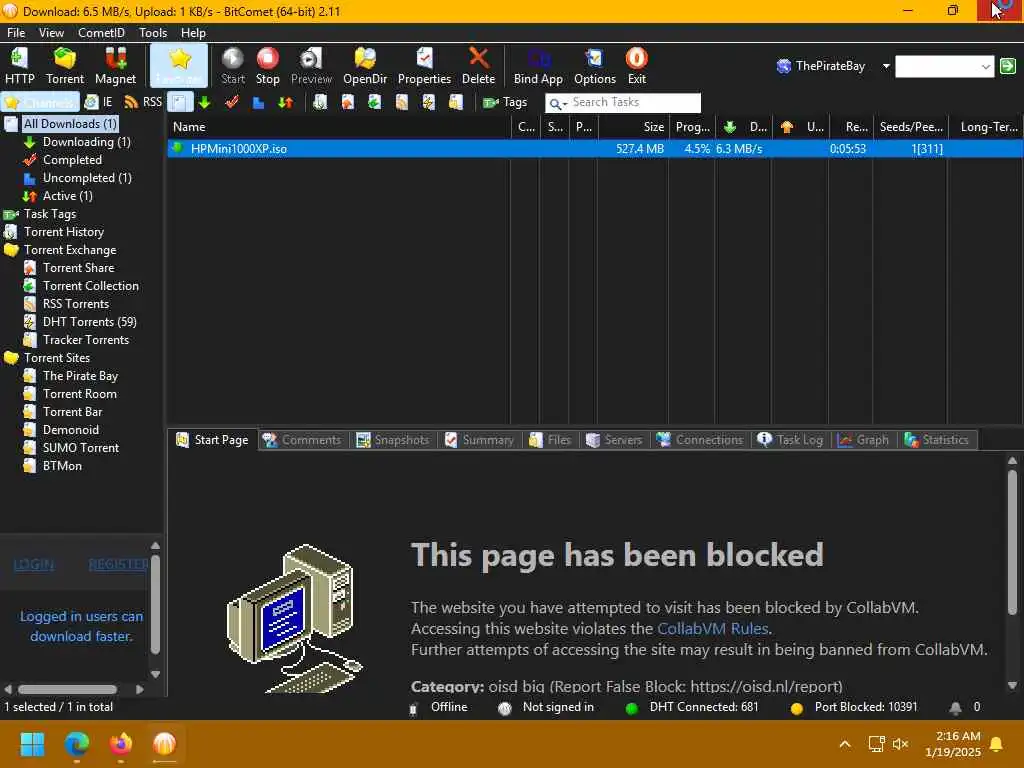Sort the task list by the Size column header
1024x768 pixels.
click(632, 127)
